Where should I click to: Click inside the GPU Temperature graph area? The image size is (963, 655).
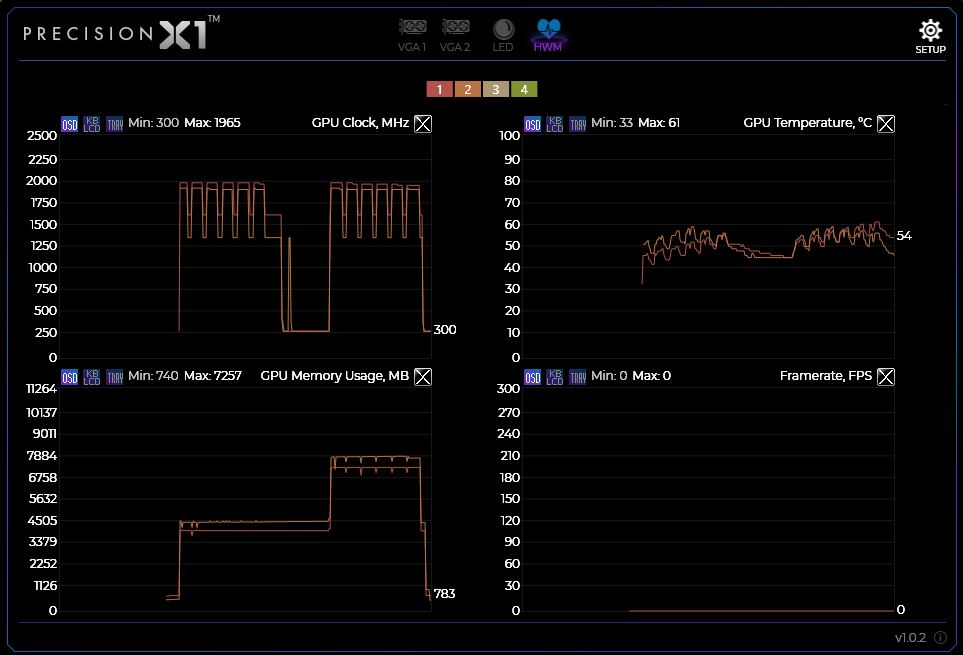708,247
